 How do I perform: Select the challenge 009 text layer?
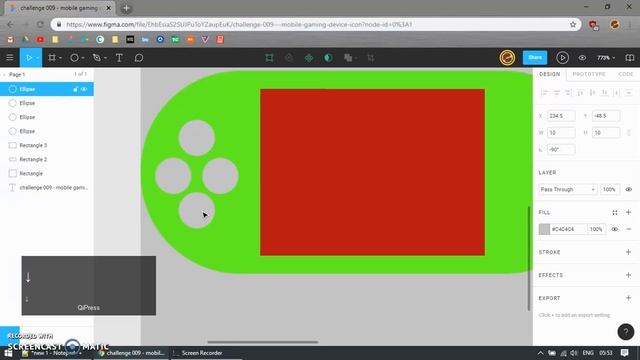47,187
